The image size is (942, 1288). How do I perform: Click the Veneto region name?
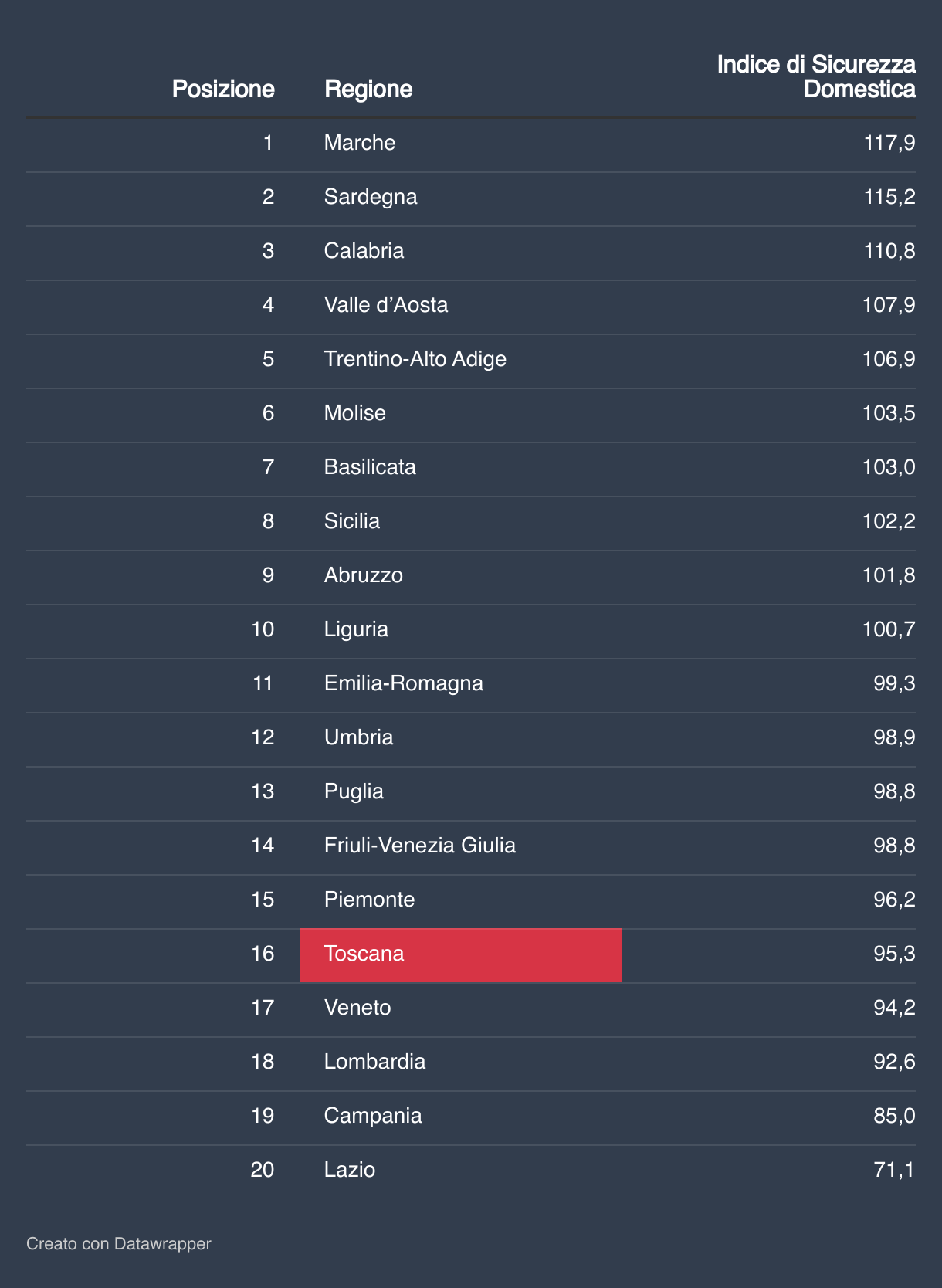(357, 1008)
